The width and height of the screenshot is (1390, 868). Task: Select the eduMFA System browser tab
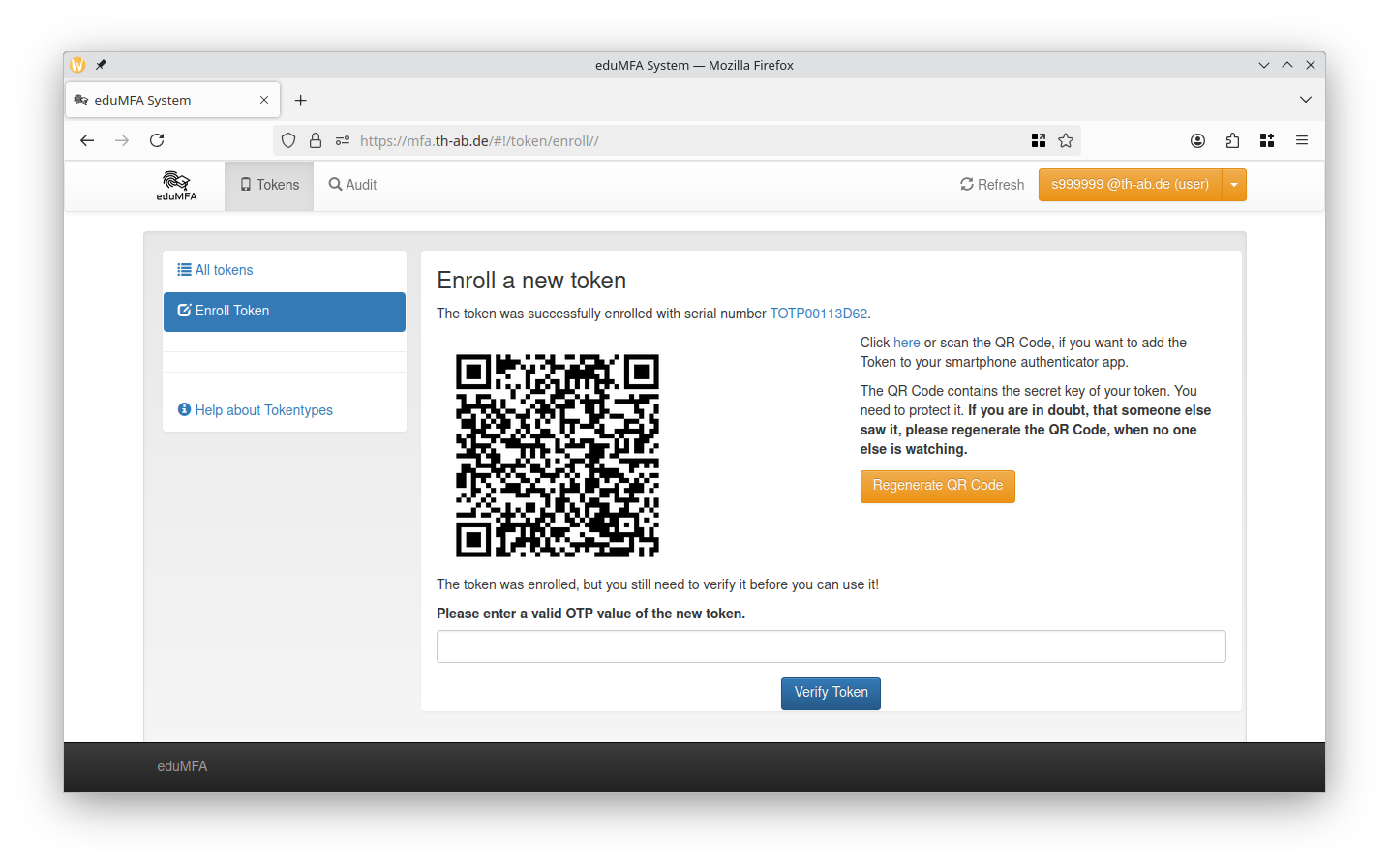click(173, 100)
